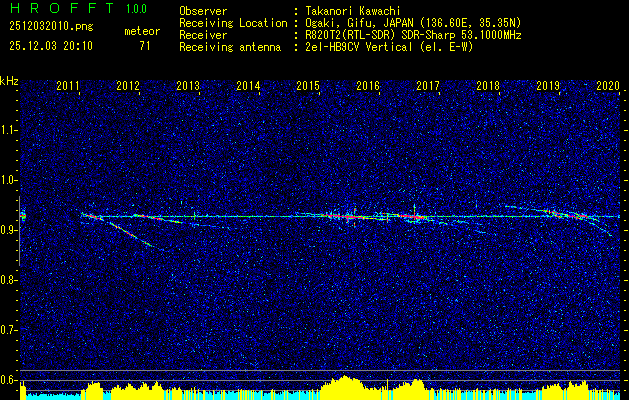
Task: Click the R820T2(RTL-SDR) receiver text
Action: (x=412, y=35)
